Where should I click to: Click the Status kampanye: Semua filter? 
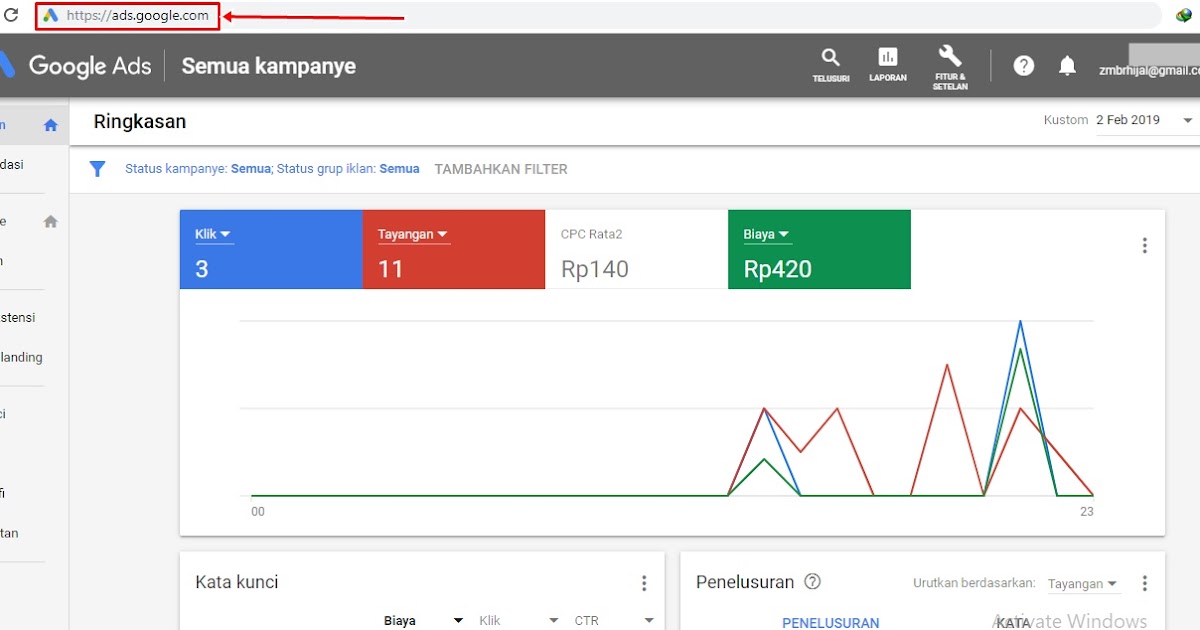(x=198, y=169)
